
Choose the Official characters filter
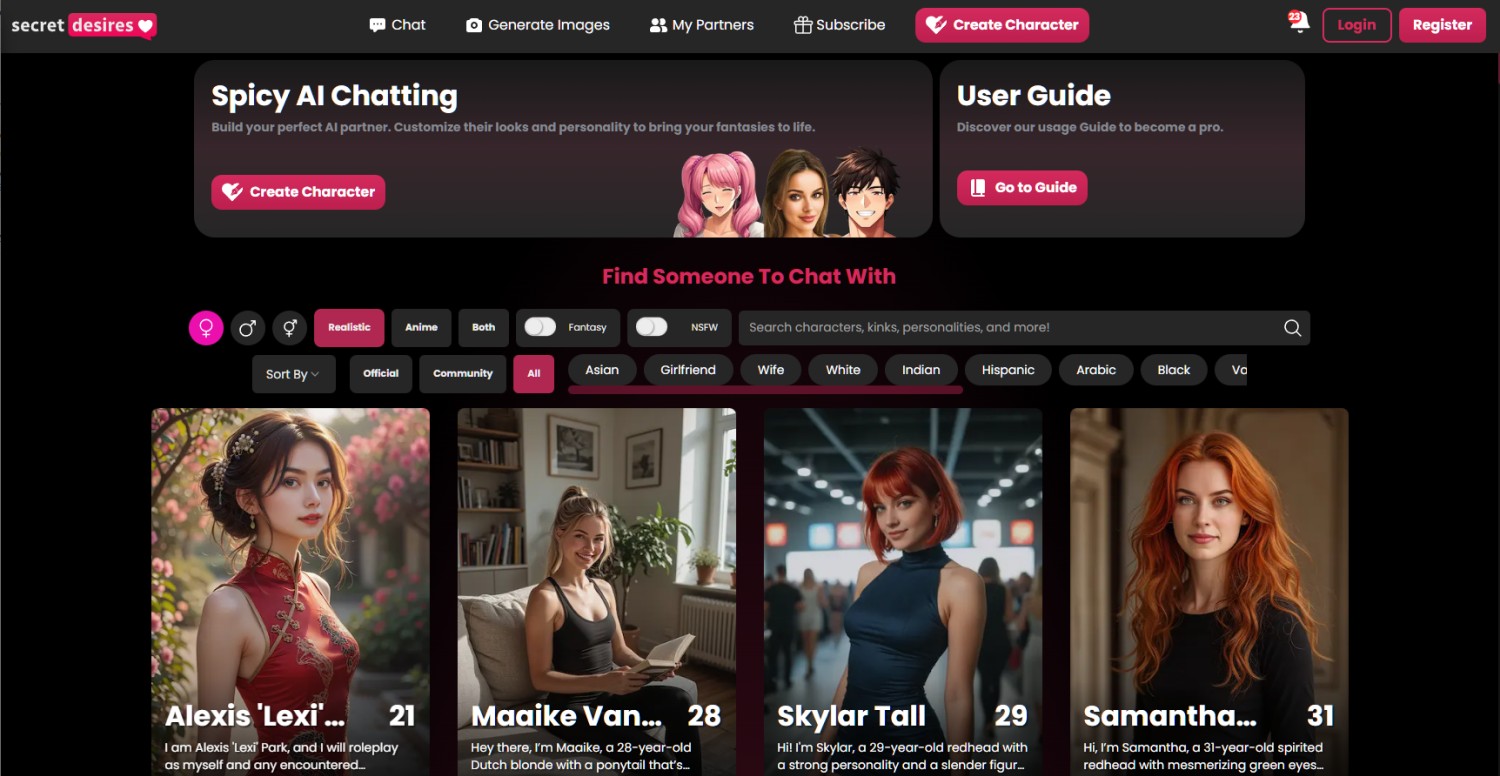380,374
